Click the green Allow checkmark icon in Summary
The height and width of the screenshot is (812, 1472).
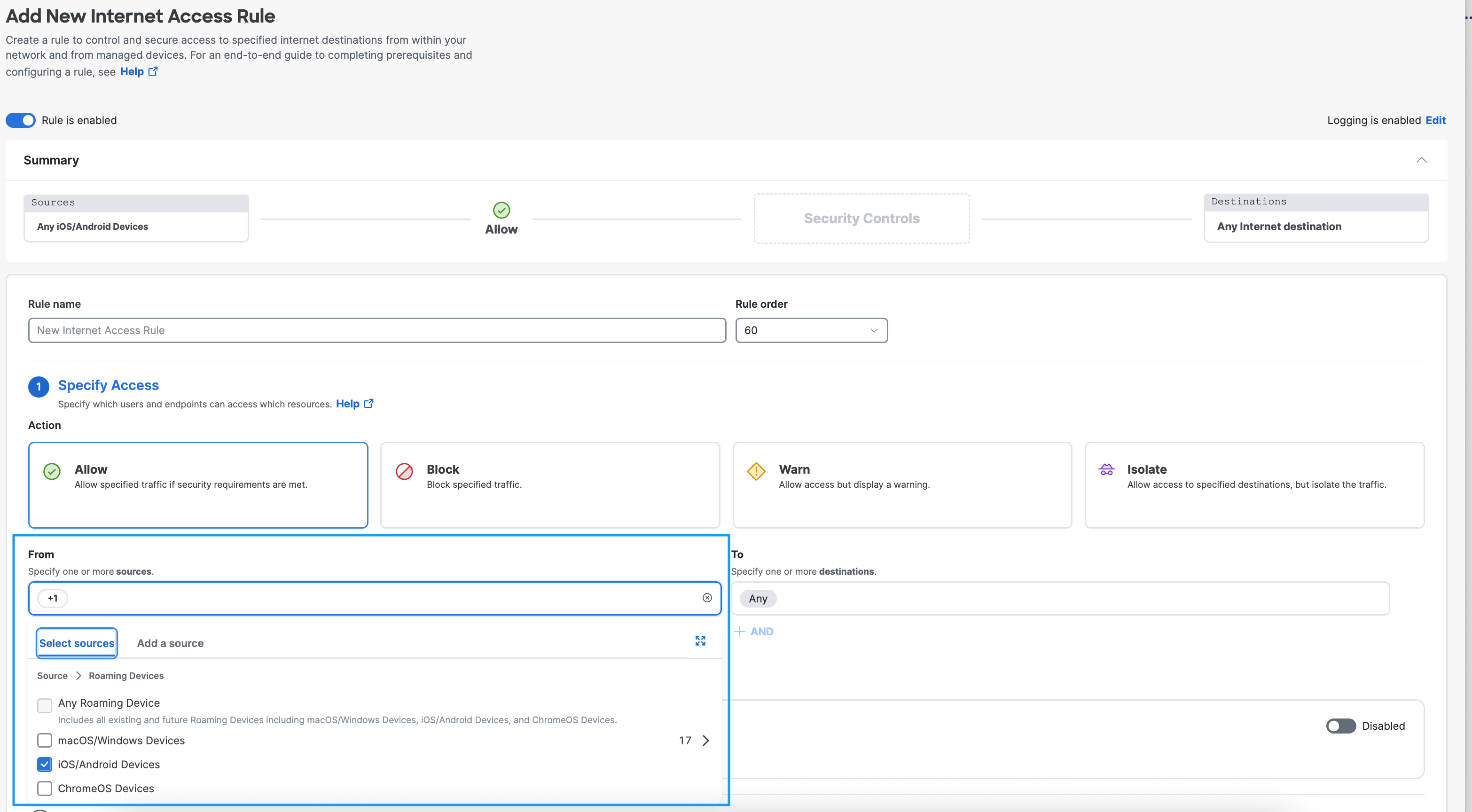pos(501,211)
